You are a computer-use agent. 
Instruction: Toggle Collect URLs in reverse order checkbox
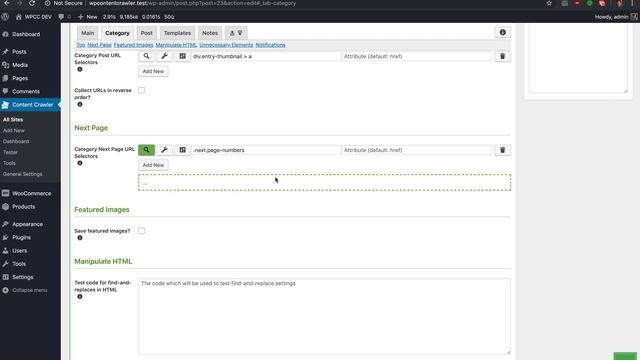coord(141,90)
